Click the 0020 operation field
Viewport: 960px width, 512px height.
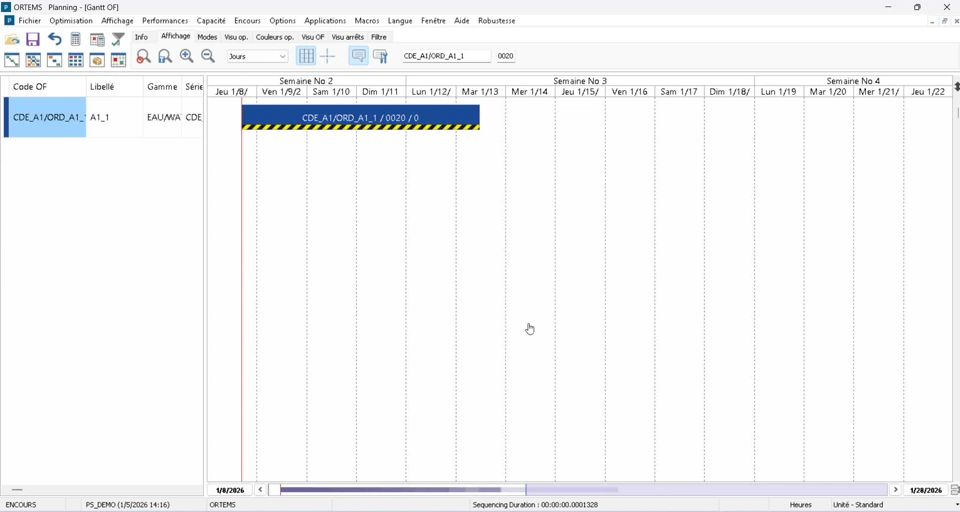point(506,56)
